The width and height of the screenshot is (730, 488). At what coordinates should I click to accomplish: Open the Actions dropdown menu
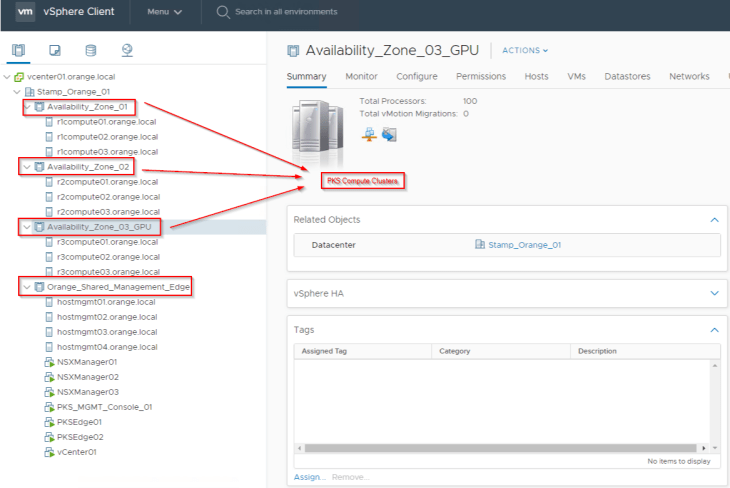[x=525, y=50]
